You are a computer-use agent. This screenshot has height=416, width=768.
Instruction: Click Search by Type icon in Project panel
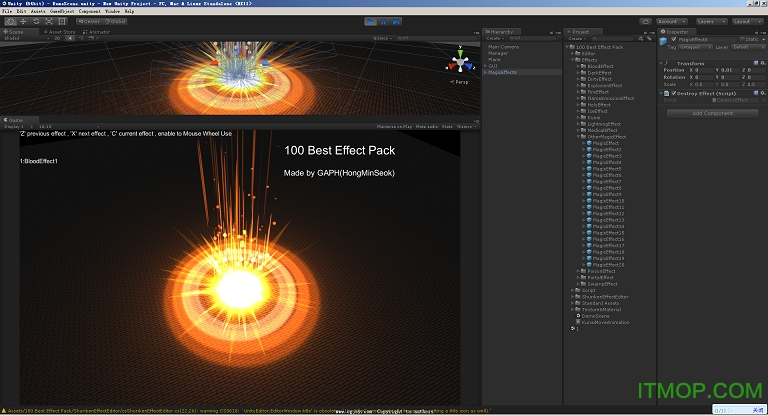640,38
